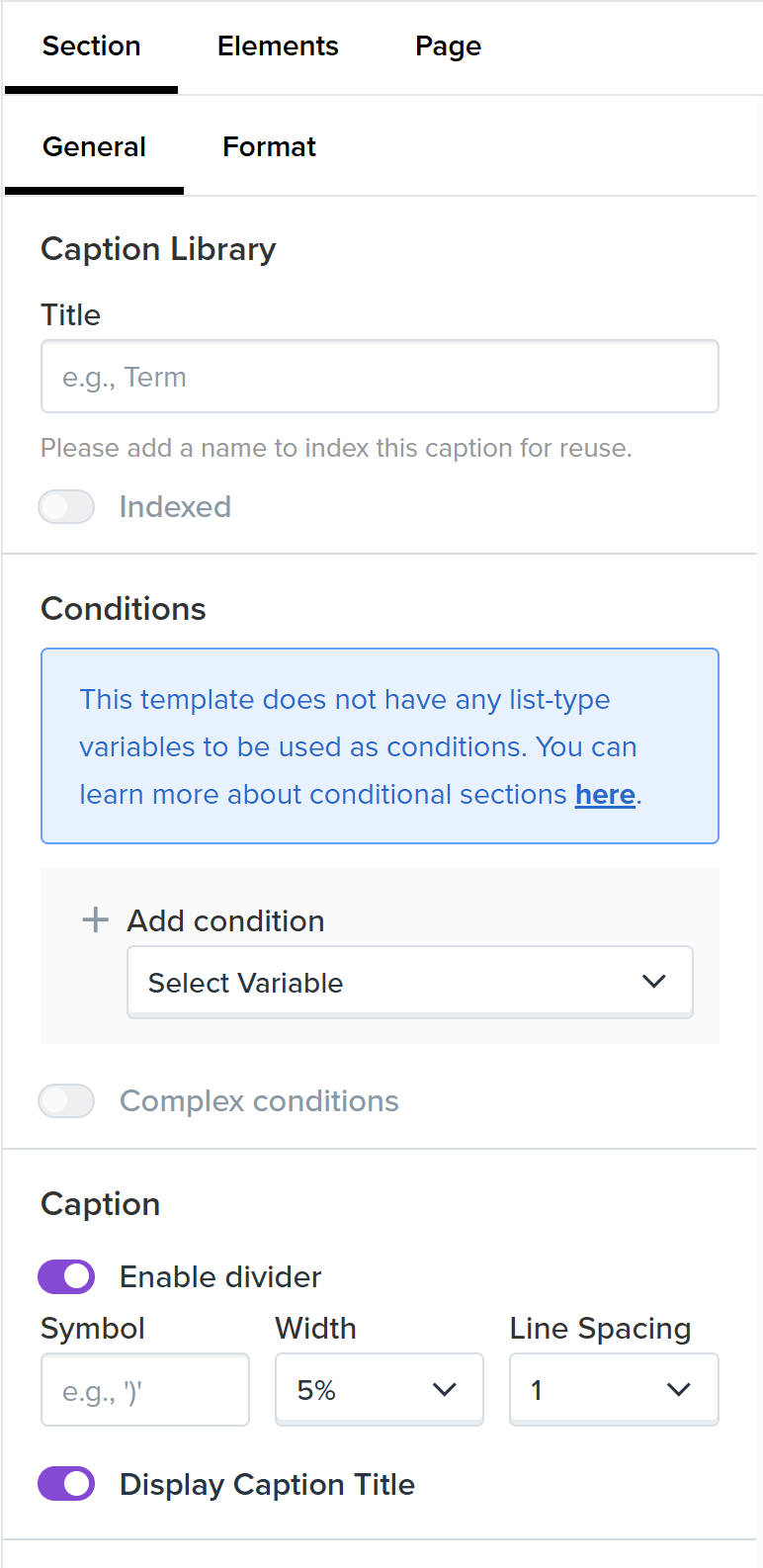Focus the caption Title input field
The image size is (763, 1568).
[380, 377]
